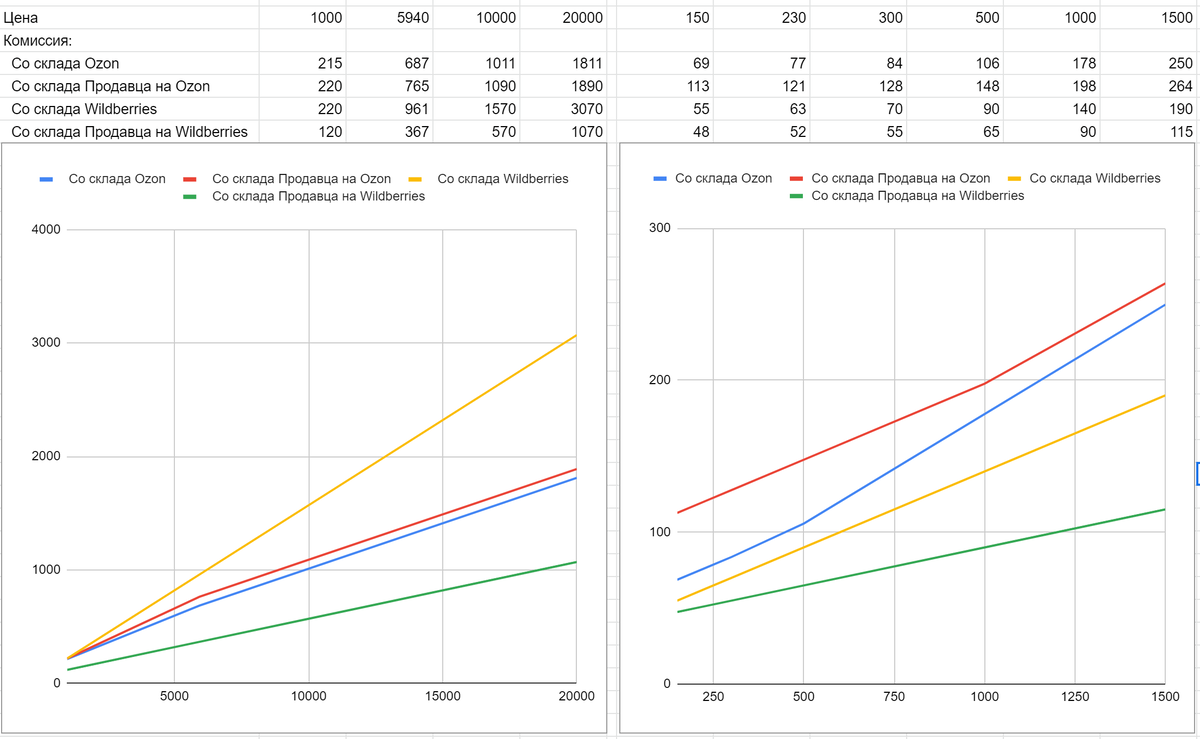Click the 4000 vertical axis label
1200x739 pixels.
point(46,230)
